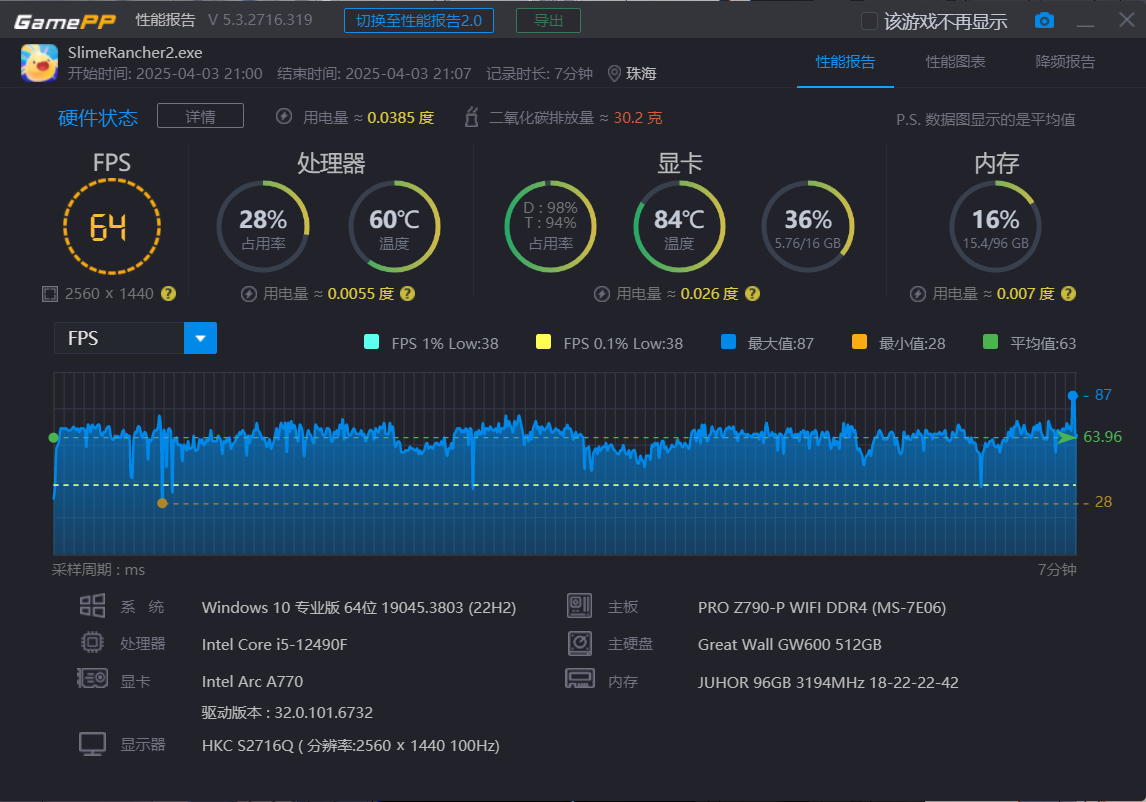Click the GPU D:98% T:94% usage gauge
The height and width of the screenshot is (802, 1146).
click(x=550, y=227)
